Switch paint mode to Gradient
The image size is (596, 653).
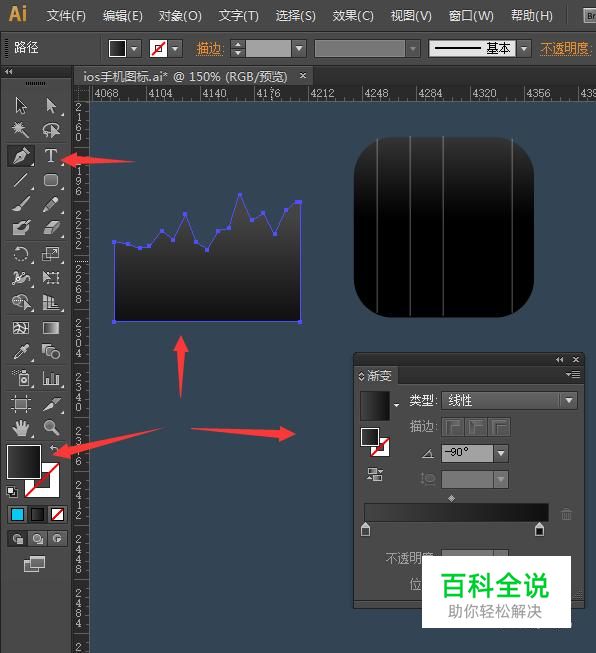[37, 514]
